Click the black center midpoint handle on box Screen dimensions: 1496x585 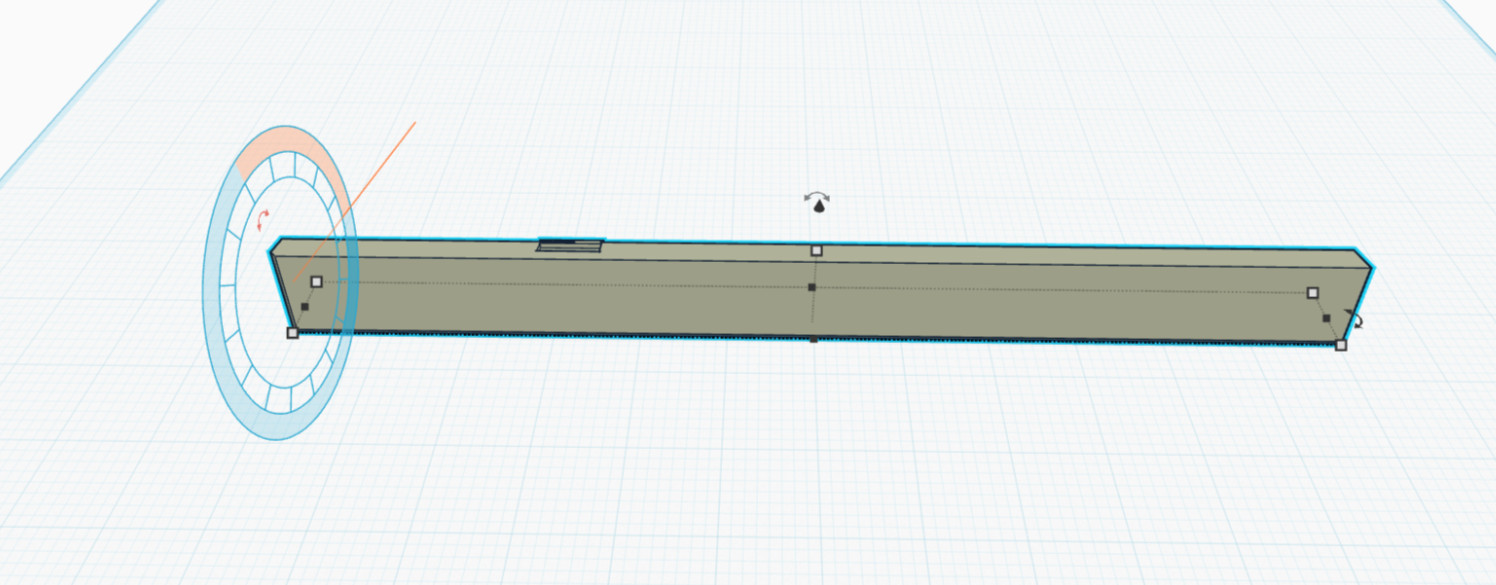pos(812,288)
